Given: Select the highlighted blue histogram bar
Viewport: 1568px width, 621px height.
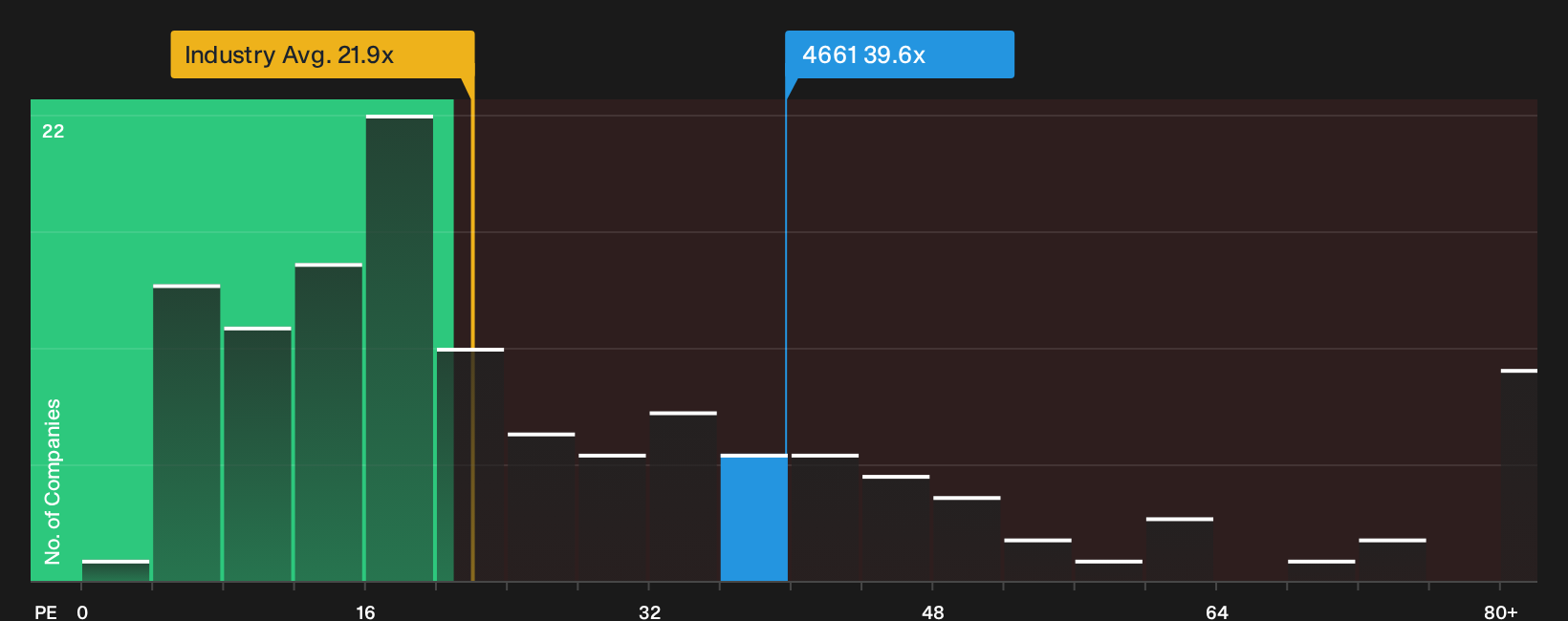Looking at the screenshot, I should pos(753,518).
